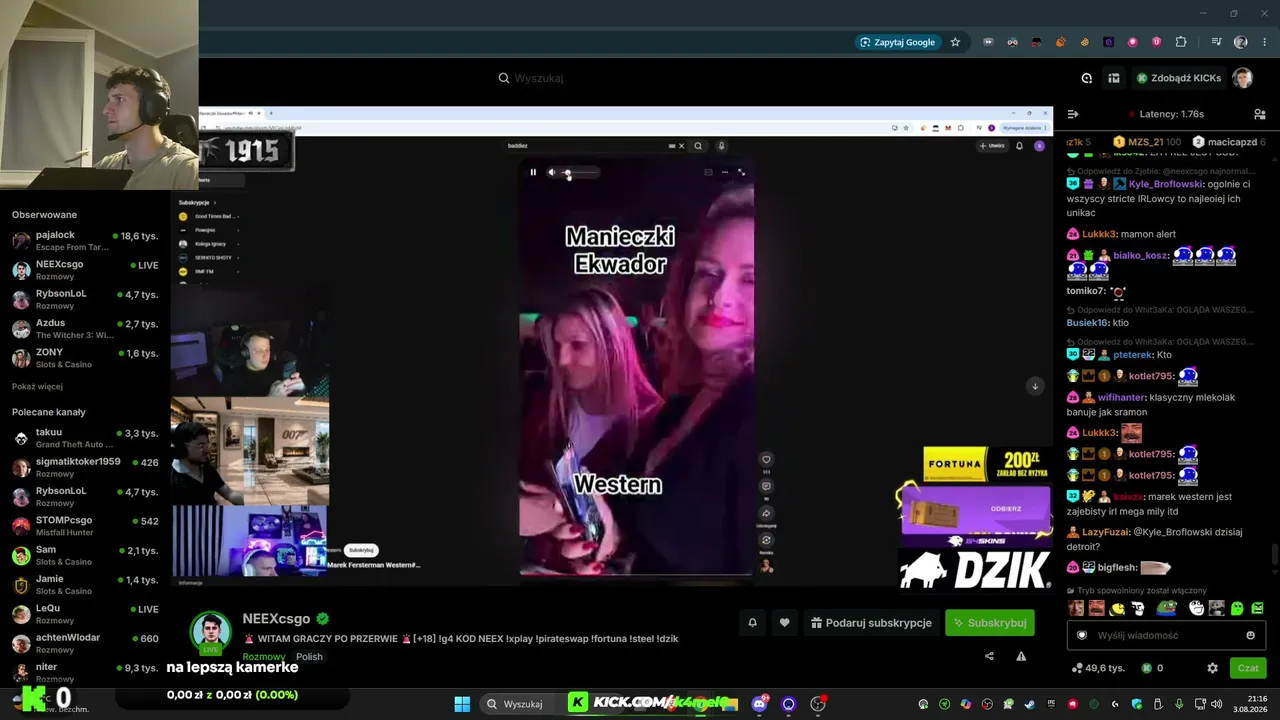Open ZONY channel in sidebar

[x=85, y=358]
